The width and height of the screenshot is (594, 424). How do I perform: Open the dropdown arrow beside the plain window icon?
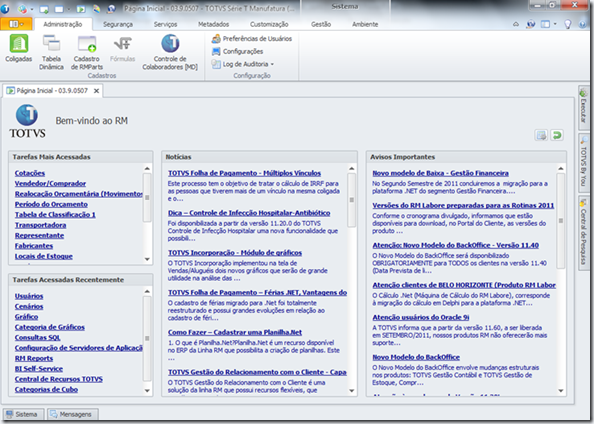68,9
